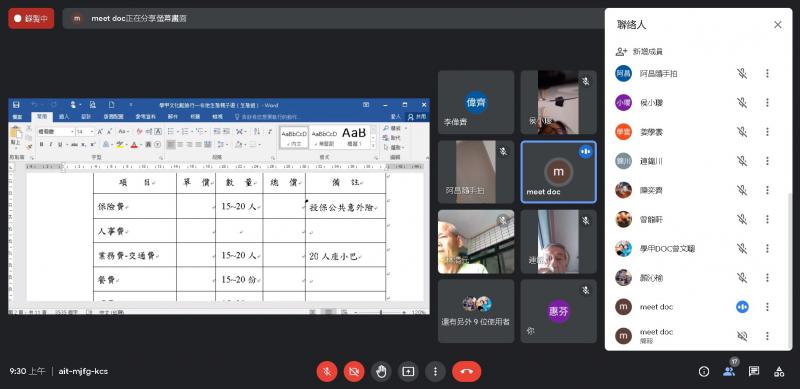Open the 選取 dropdown in editing group

(395, 148)
